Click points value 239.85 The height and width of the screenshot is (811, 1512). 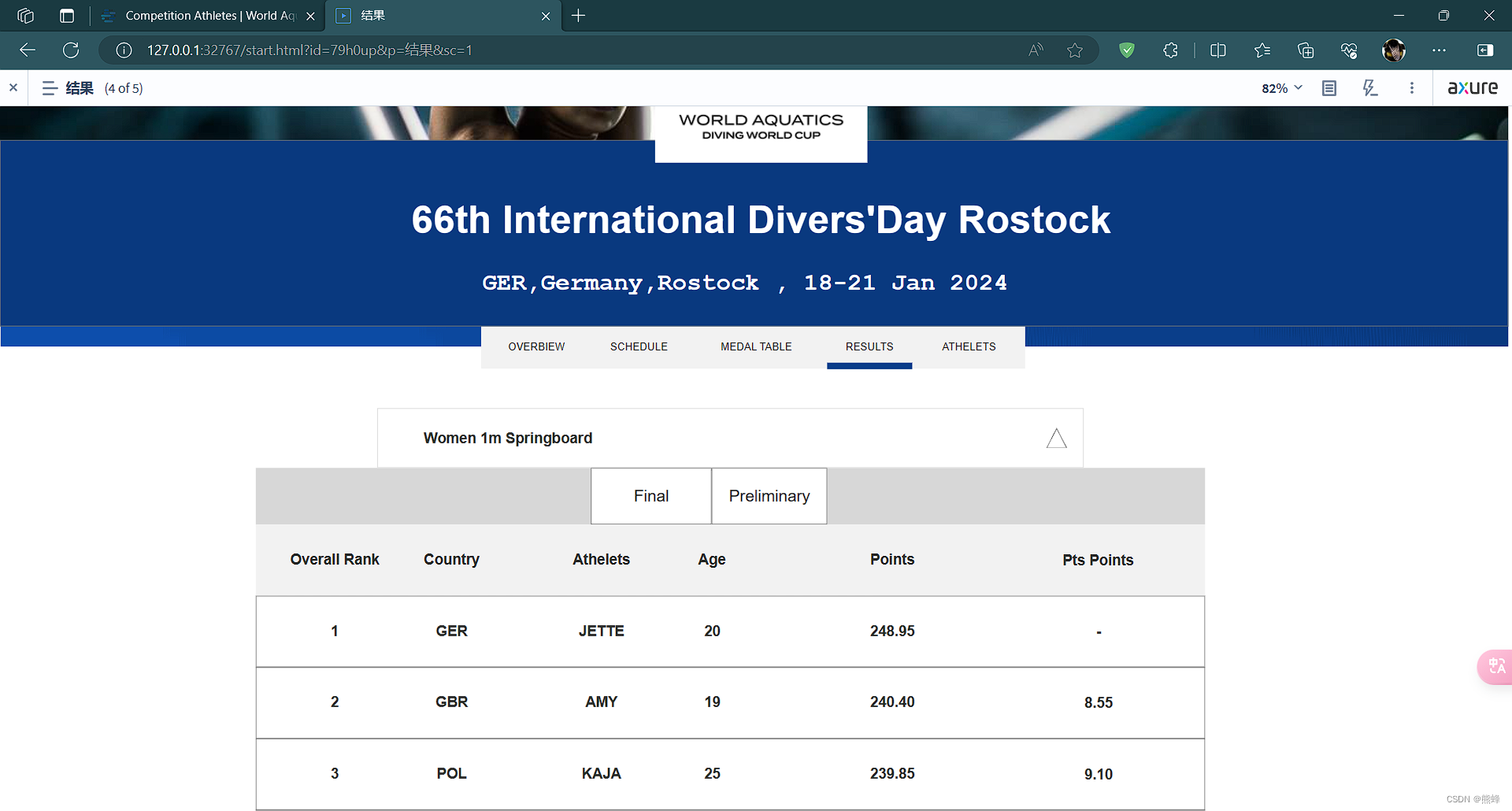pos(892,773)
